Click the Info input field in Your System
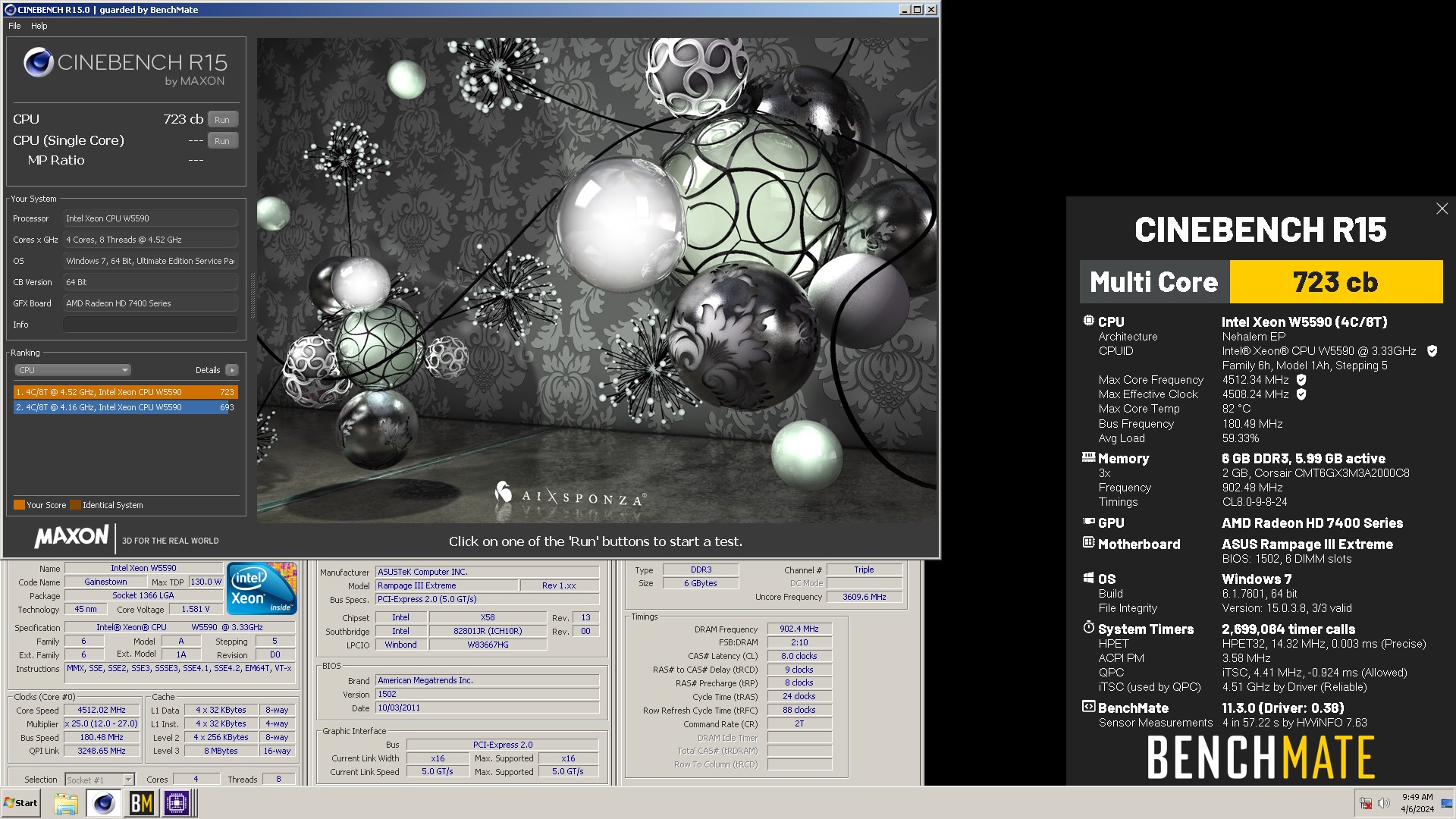The height and width of the screenshot is (819, 1456). tap(150, 325)
